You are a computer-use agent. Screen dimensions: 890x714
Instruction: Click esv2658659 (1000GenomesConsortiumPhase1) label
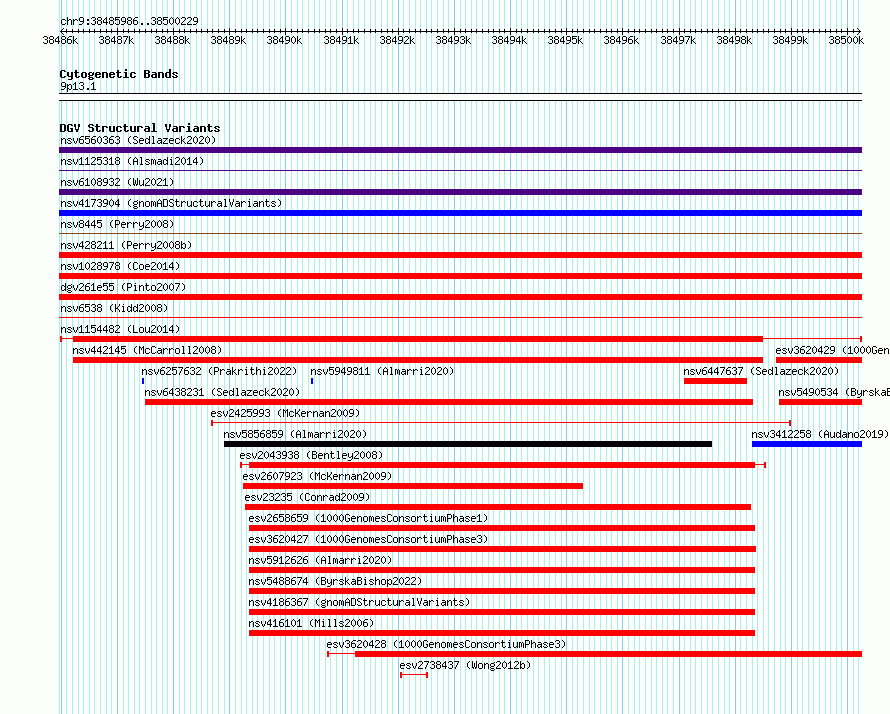point(368,518)
